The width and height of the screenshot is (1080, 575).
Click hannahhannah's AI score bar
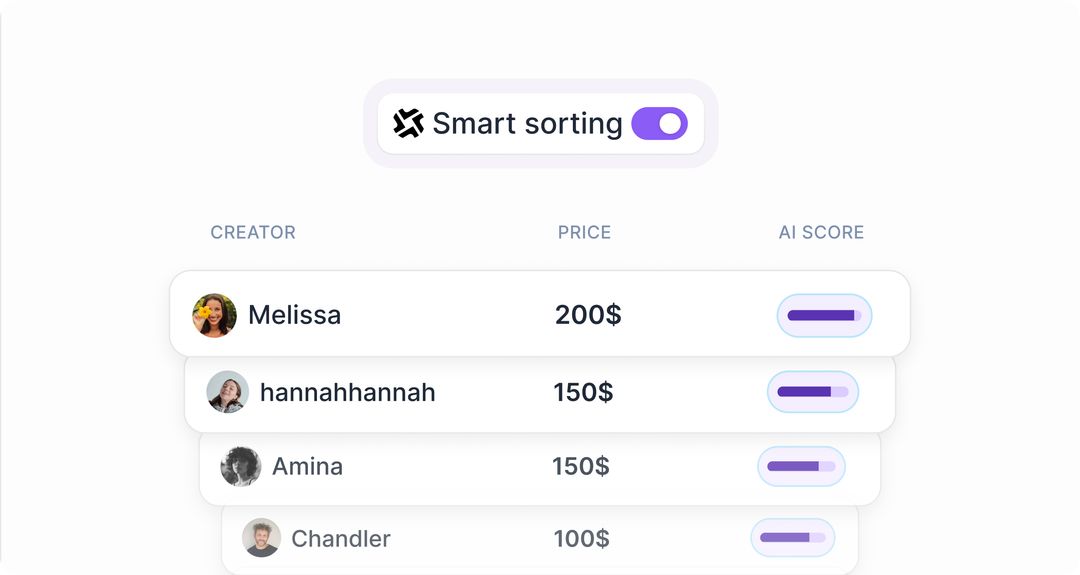813,392
